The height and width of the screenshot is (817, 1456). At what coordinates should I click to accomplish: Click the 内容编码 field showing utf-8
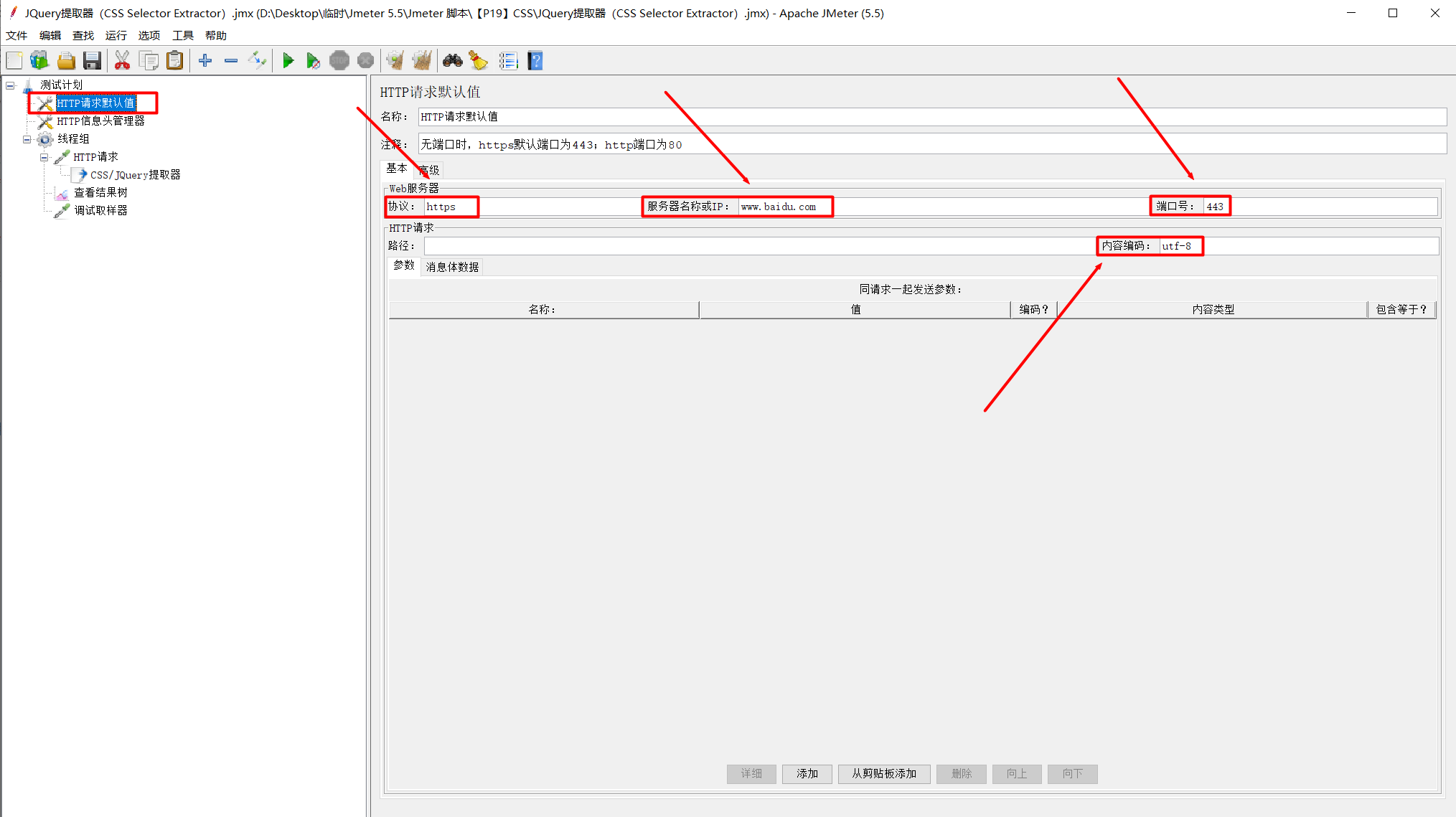pos(1299,246)
